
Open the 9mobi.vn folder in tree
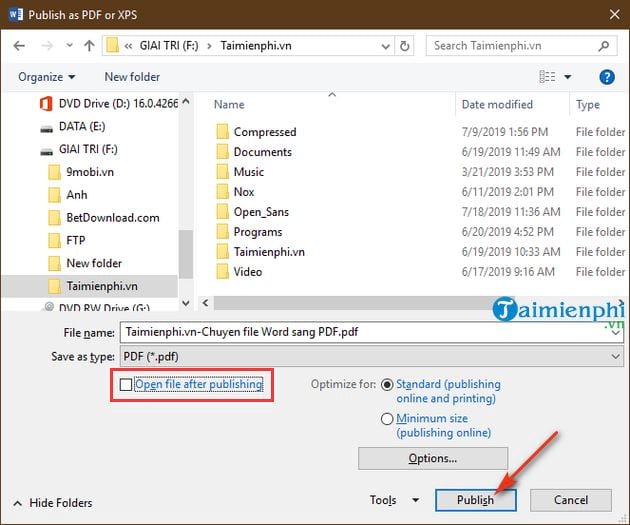pos(81,172)
